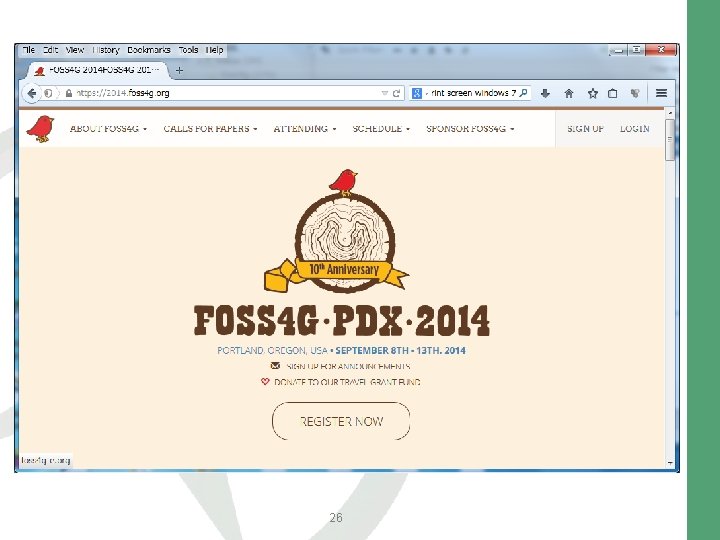Open a new tab with the plus button
This screenshot has width=720, height=540.
180,70
